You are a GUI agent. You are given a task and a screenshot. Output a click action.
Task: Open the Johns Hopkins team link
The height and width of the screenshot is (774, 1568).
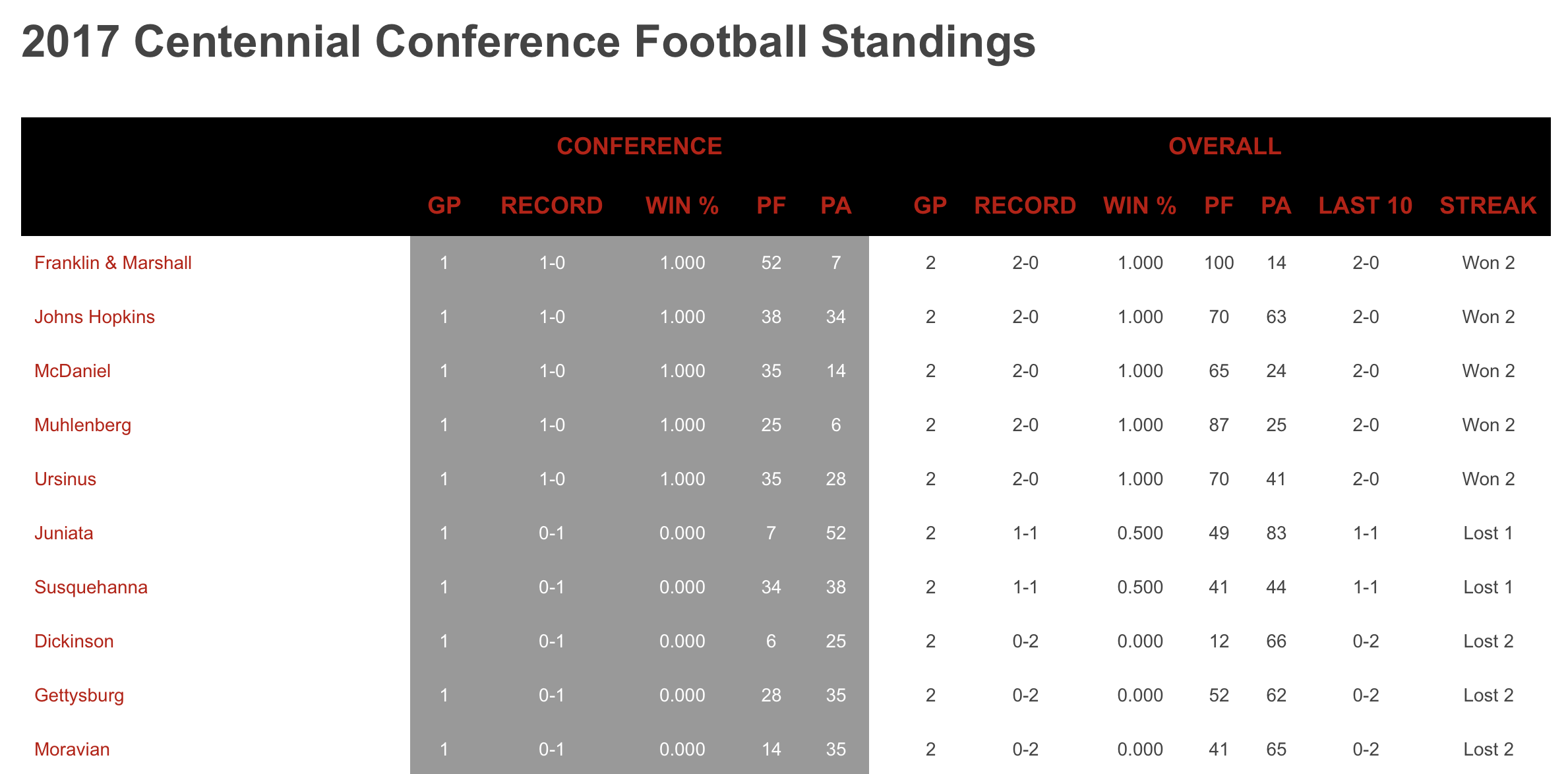(x=94, y=317)
